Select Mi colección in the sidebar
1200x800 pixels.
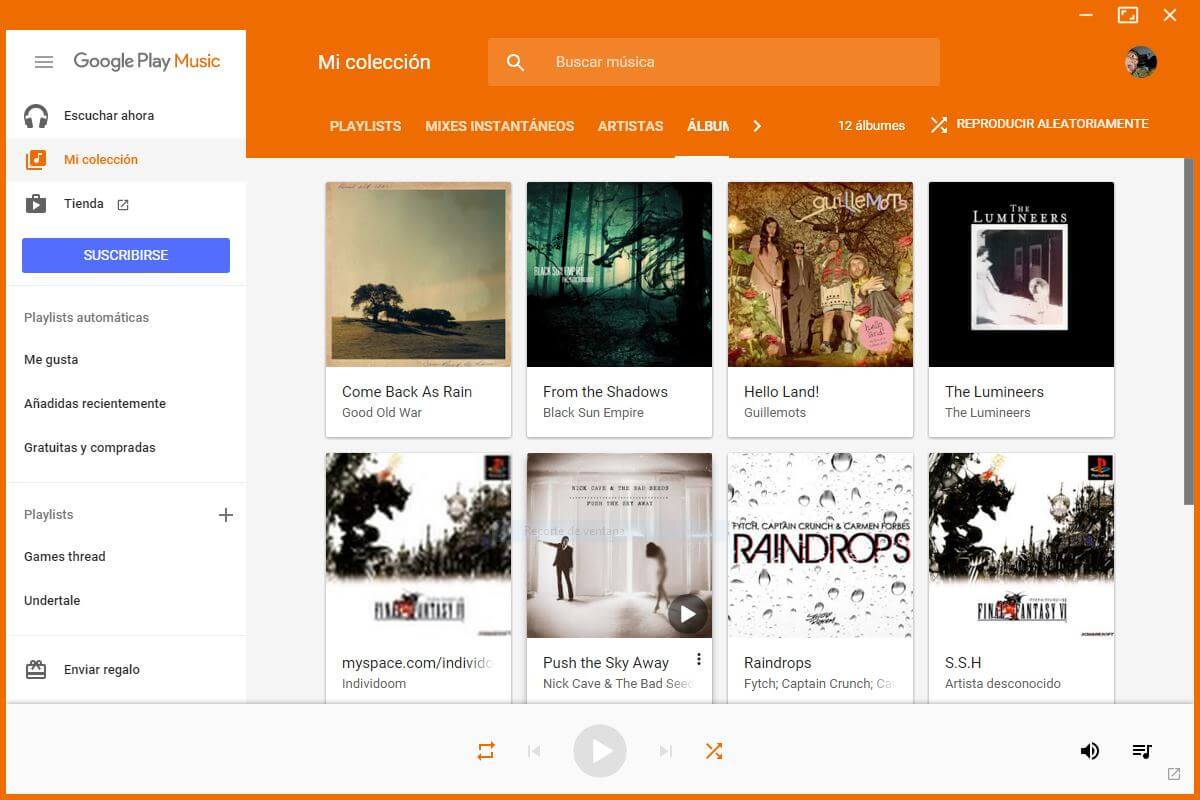126,160
